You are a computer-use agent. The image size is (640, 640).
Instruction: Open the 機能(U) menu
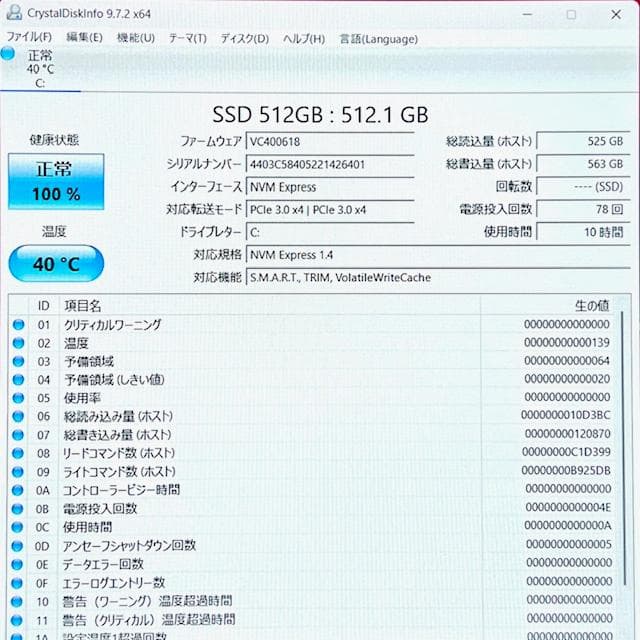point(136,38)
